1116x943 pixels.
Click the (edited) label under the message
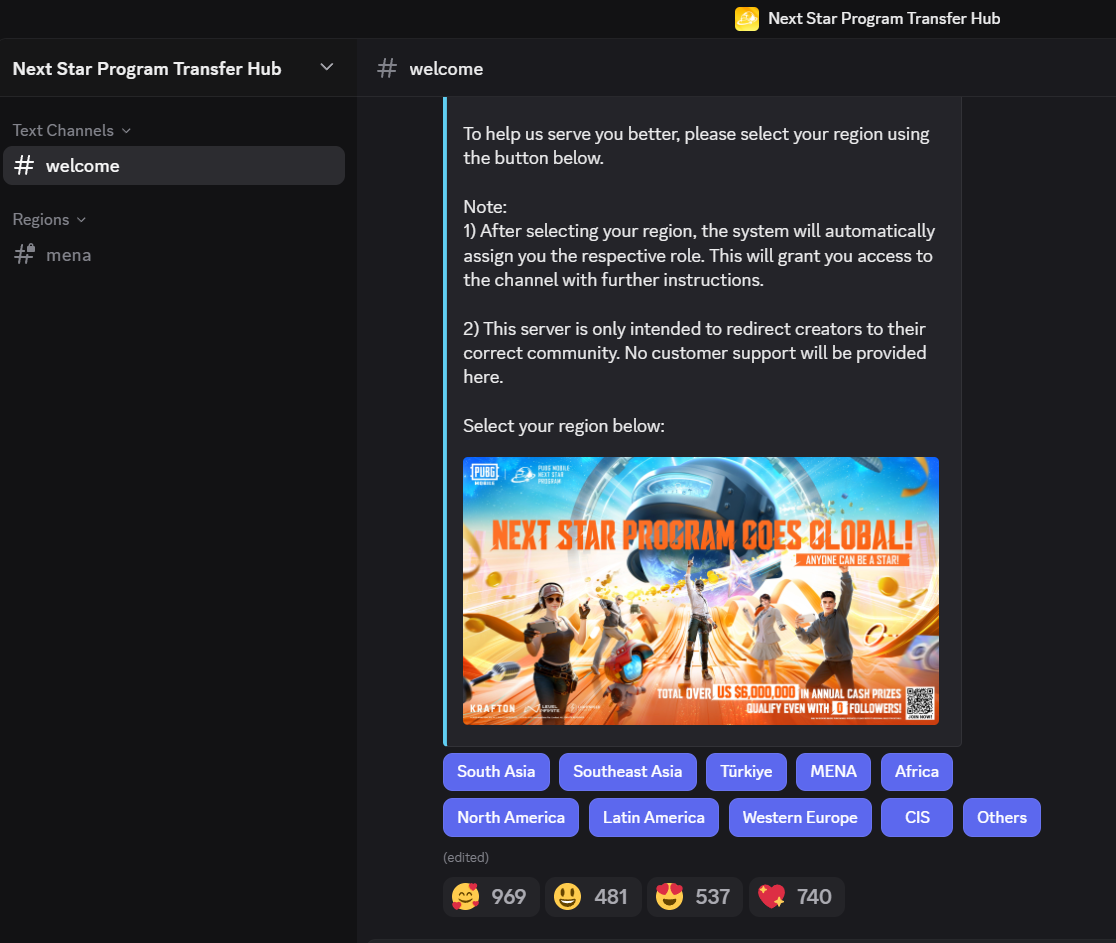click(x=466, y=858)
